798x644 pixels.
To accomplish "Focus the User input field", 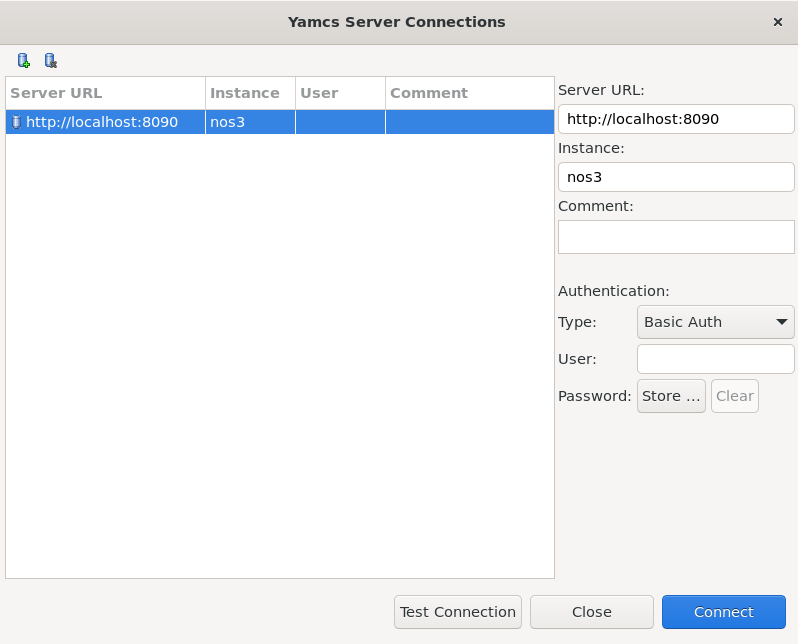I will click(716, 359).
